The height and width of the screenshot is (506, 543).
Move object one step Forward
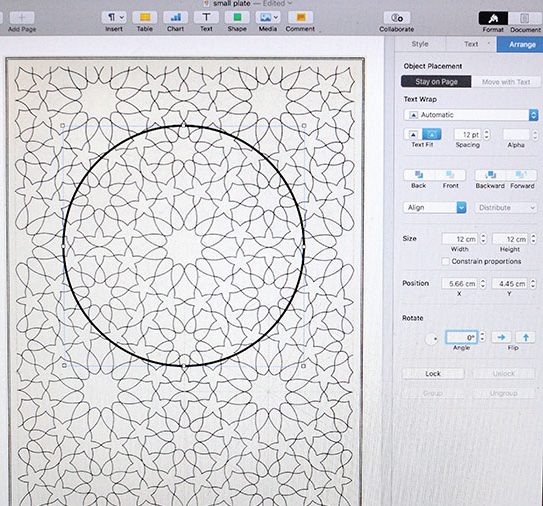coord(521,175)
